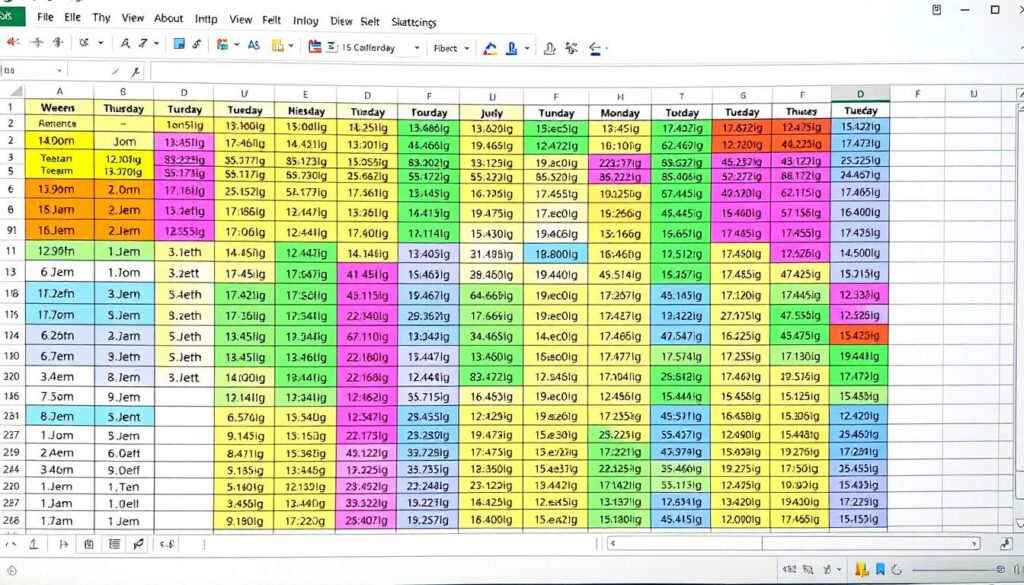The height and width of the screenshot is (585, 1024).
Task: Open the About menu
Action: (168, 18)
